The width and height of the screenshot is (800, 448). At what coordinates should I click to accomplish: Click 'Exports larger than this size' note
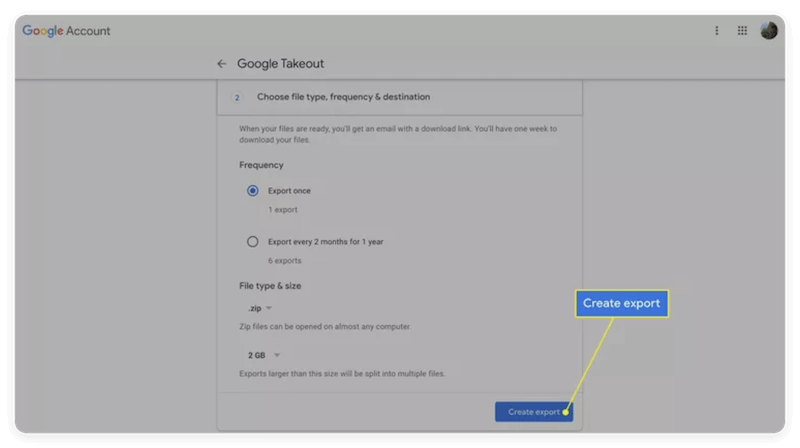click(342, 374)
